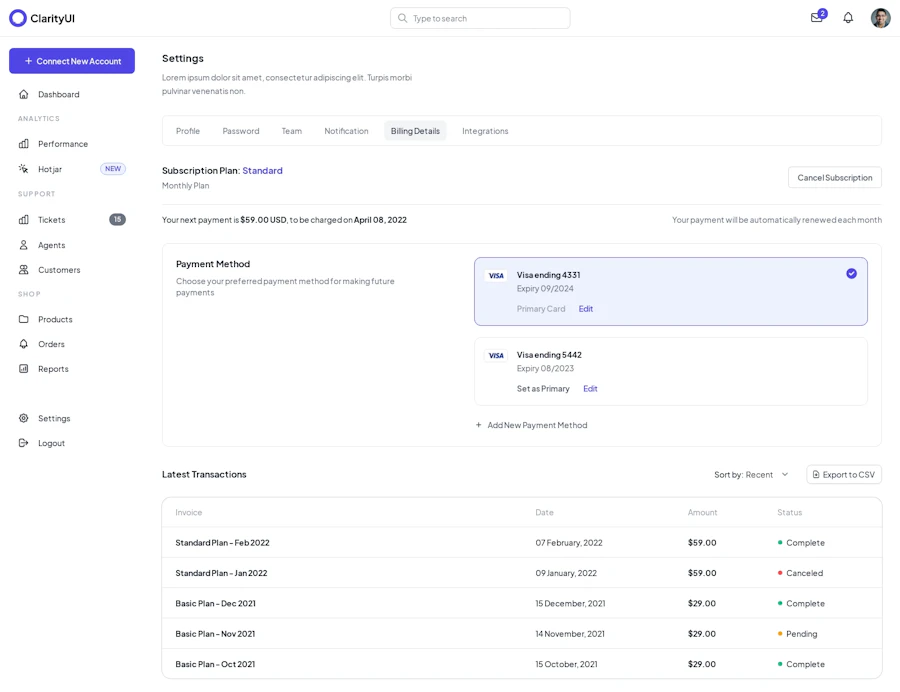900x692 pixels.
Task: Click the Hotjar cursor icon
Action: point(24,169)
